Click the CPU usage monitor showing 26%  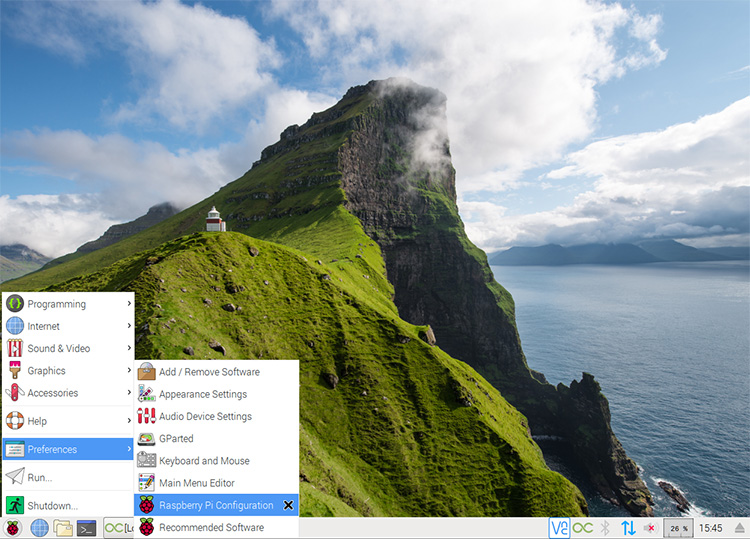(x=679, y=528)
